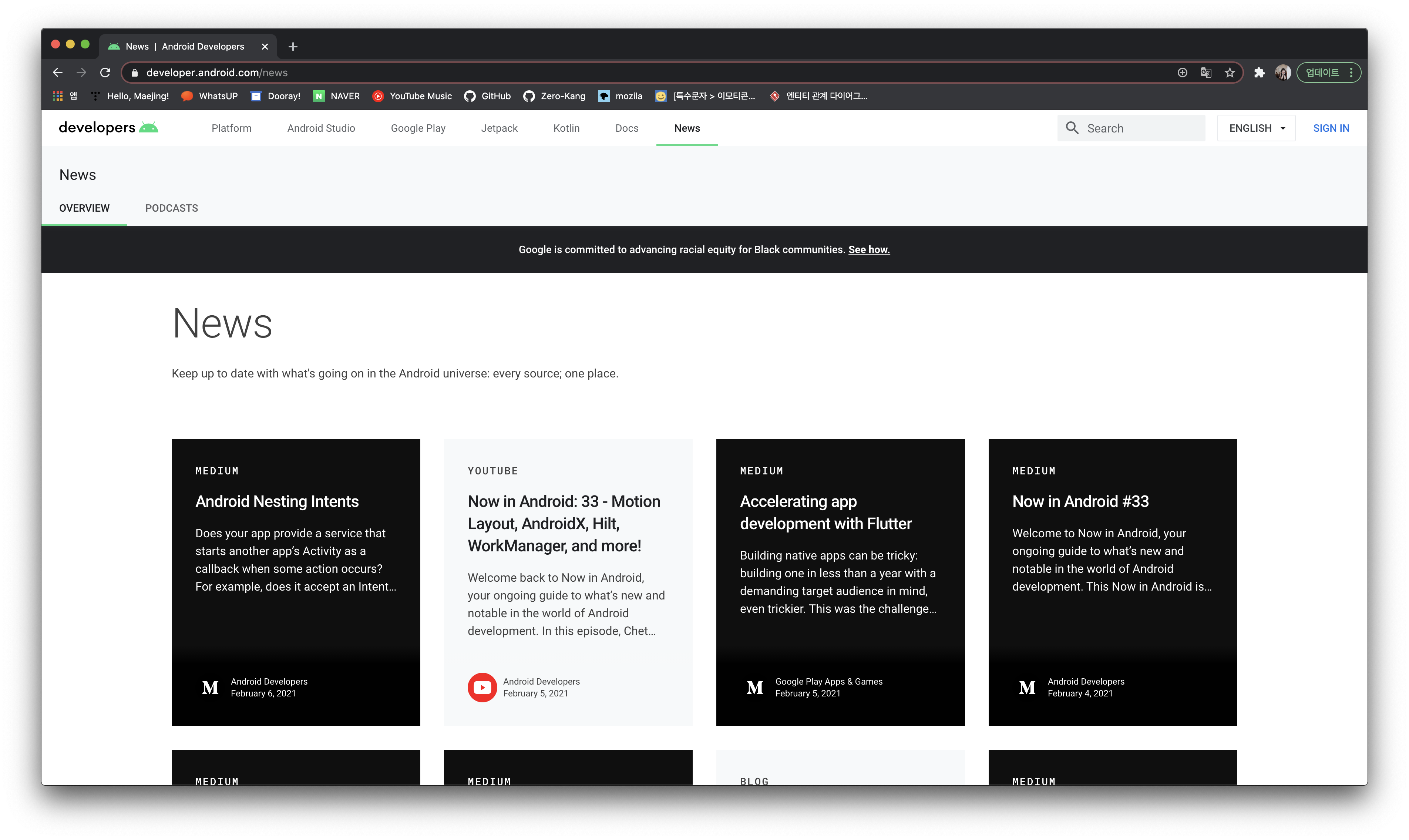Switch to the PODCASTS tab
This screenshot has width=1409, height=840.
click(x=171, y=208)
